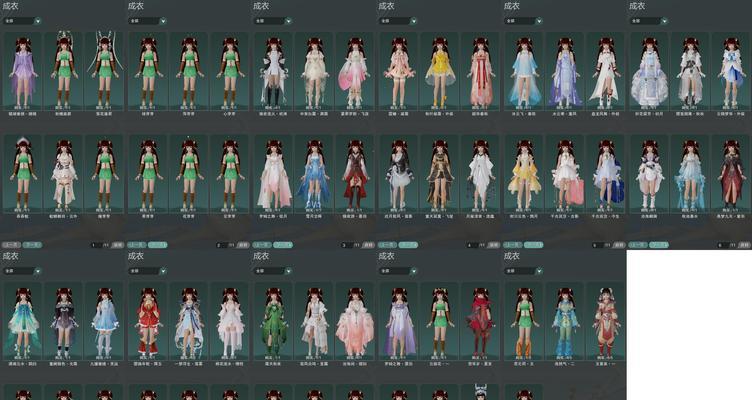Open the 全部 filter dropdown on page 6 panel
This screenshot has height=400, width=752.
648,21
